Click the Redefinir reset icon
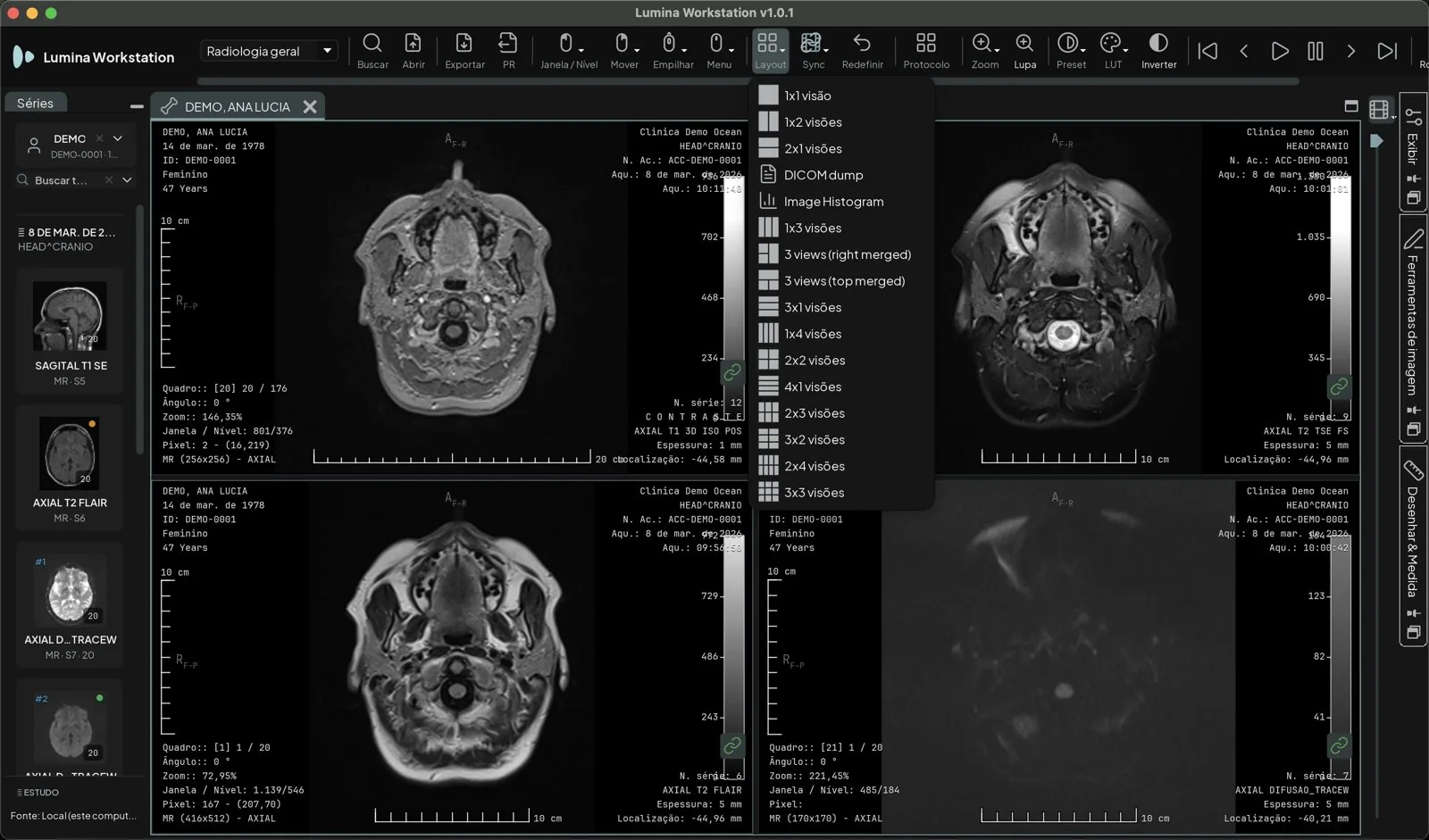Viewport: 1429px width, 840px height. tap(862, 51)
